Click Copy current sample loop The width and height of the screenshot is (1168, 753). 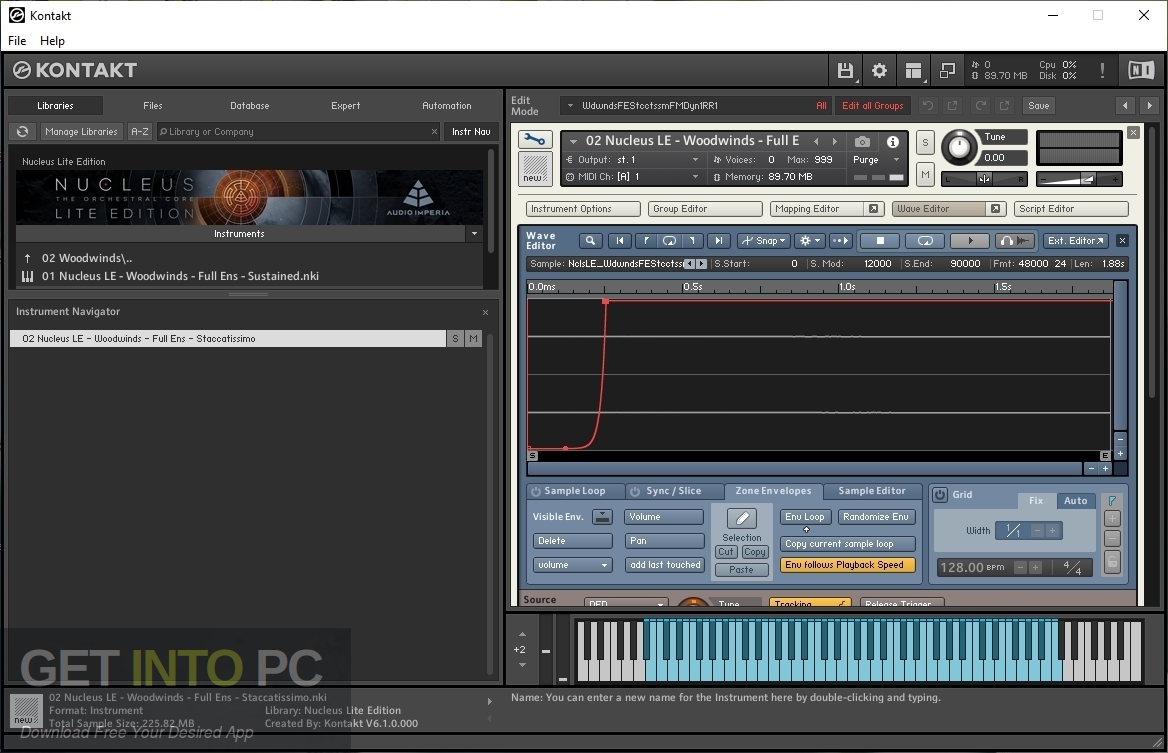point(847,544)
